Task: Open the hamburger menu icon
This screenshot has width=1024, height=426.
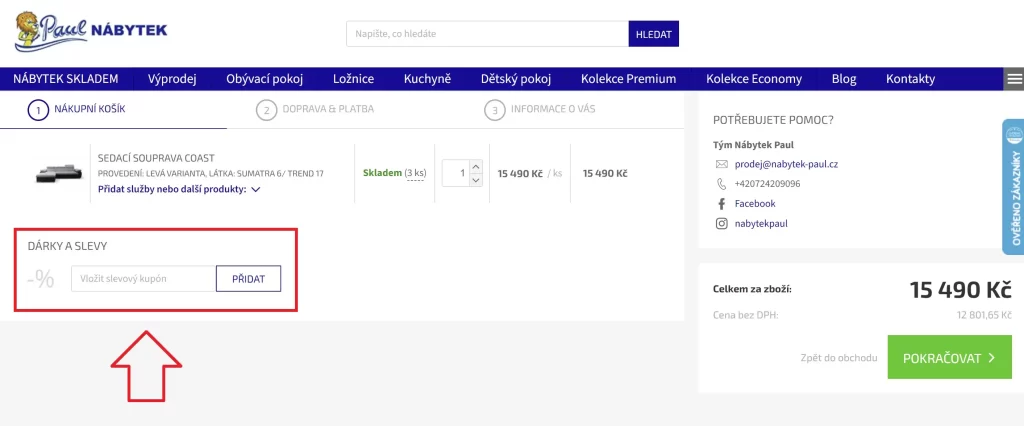Action: point(1014,79)
